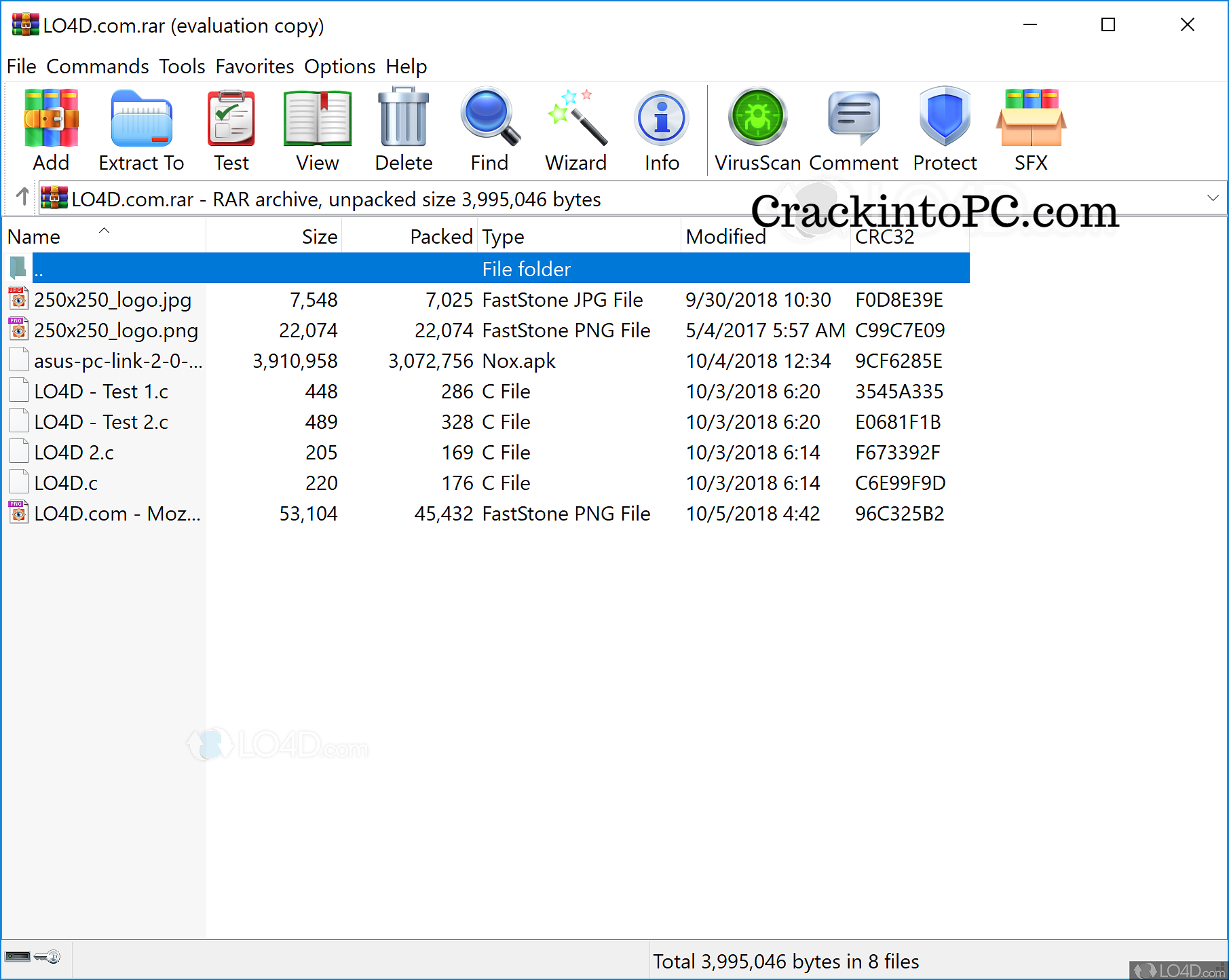This screenshot has width=1229, height=980.
Task: Open the Find magnifier tool
Action: pos(489,117)
